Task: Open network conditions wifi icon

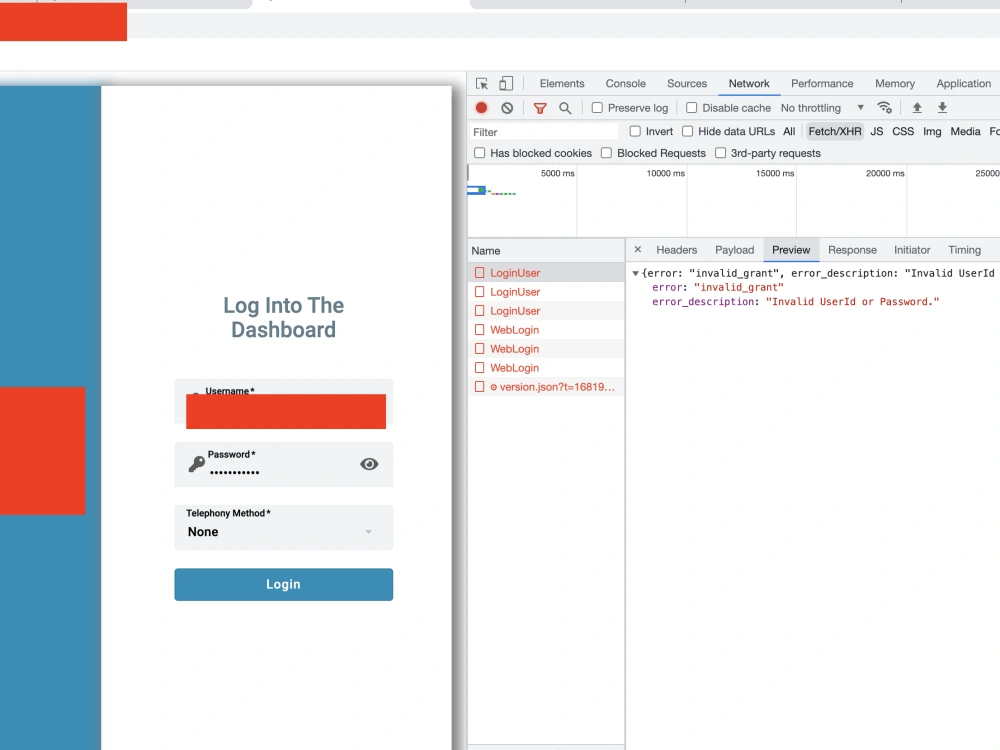Action: click(885, 108)
